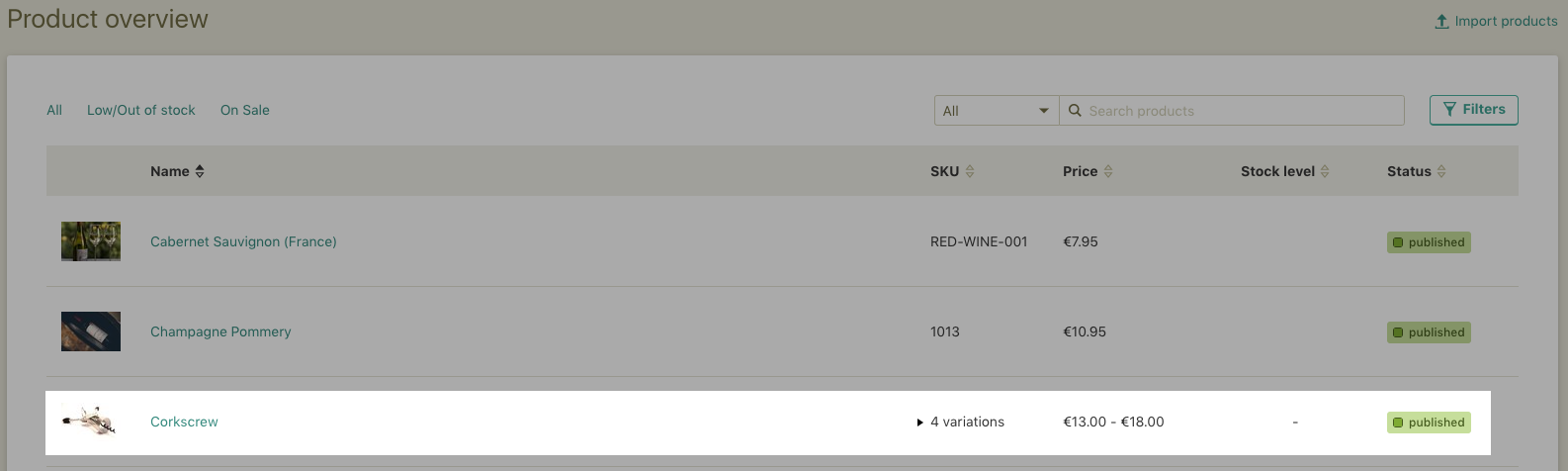Open Champagne Pommery product
Viewport: 1568px width, 471px height.
pos(220,331)
